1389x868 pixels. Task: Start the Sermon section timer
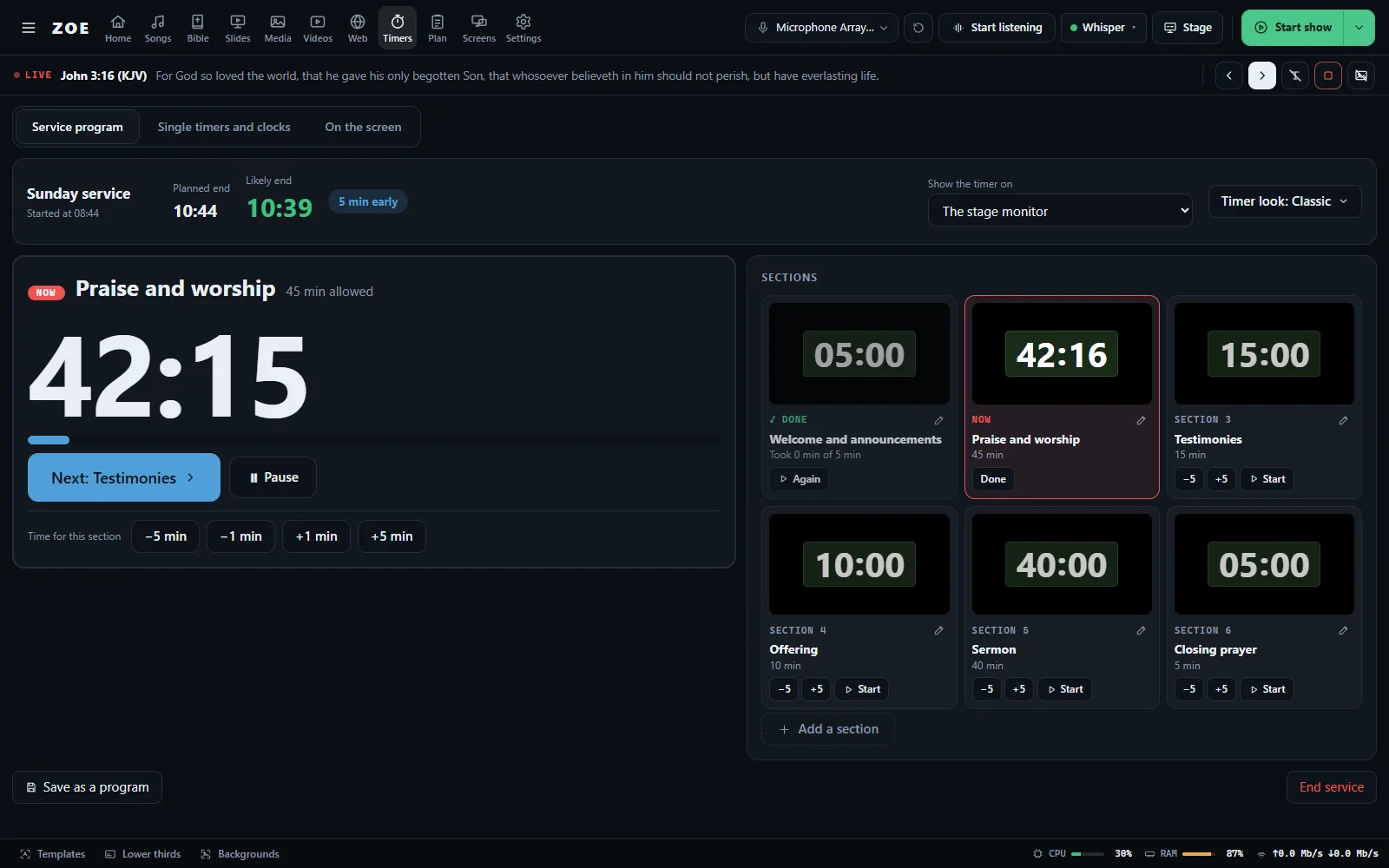coord(1065,689)
